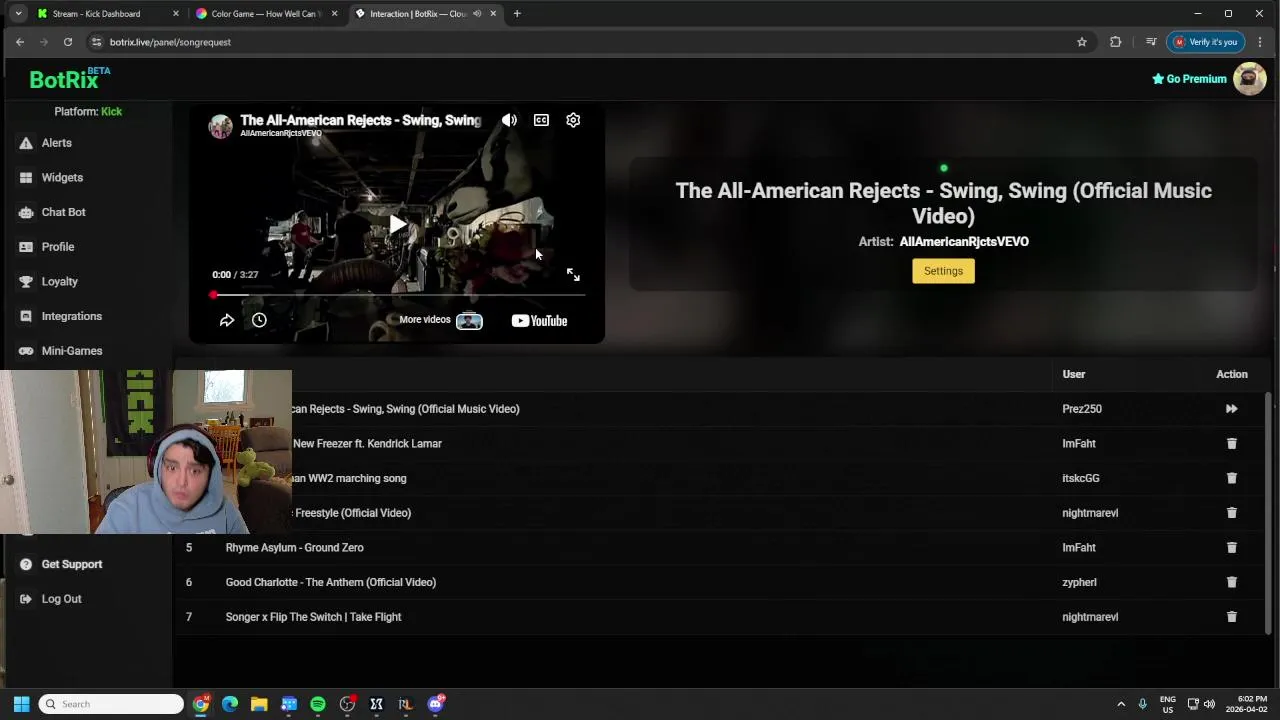Viewport: 1280px width, 720px height.
Task: Select 'Rhyme Asylum - Ground Zero' song title
Action: click(294, 548)
